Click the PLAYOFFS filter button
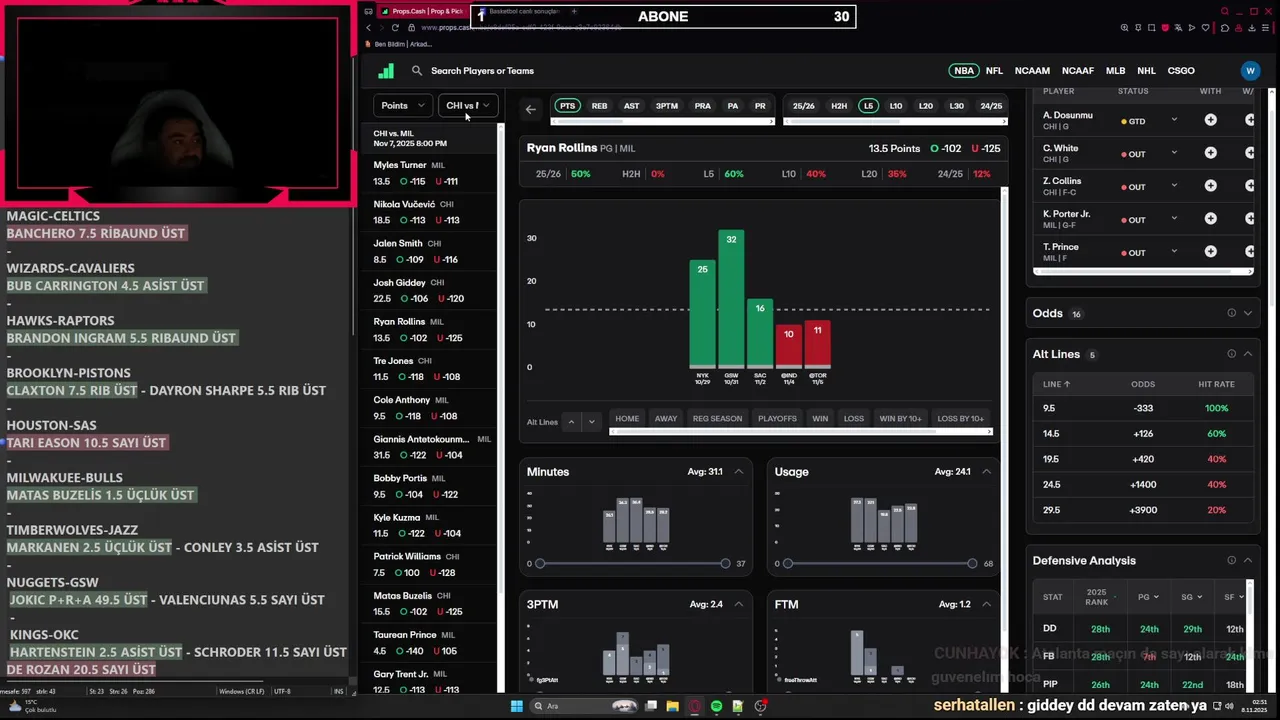Screen dimensions: 1280x720 (777, 419)
